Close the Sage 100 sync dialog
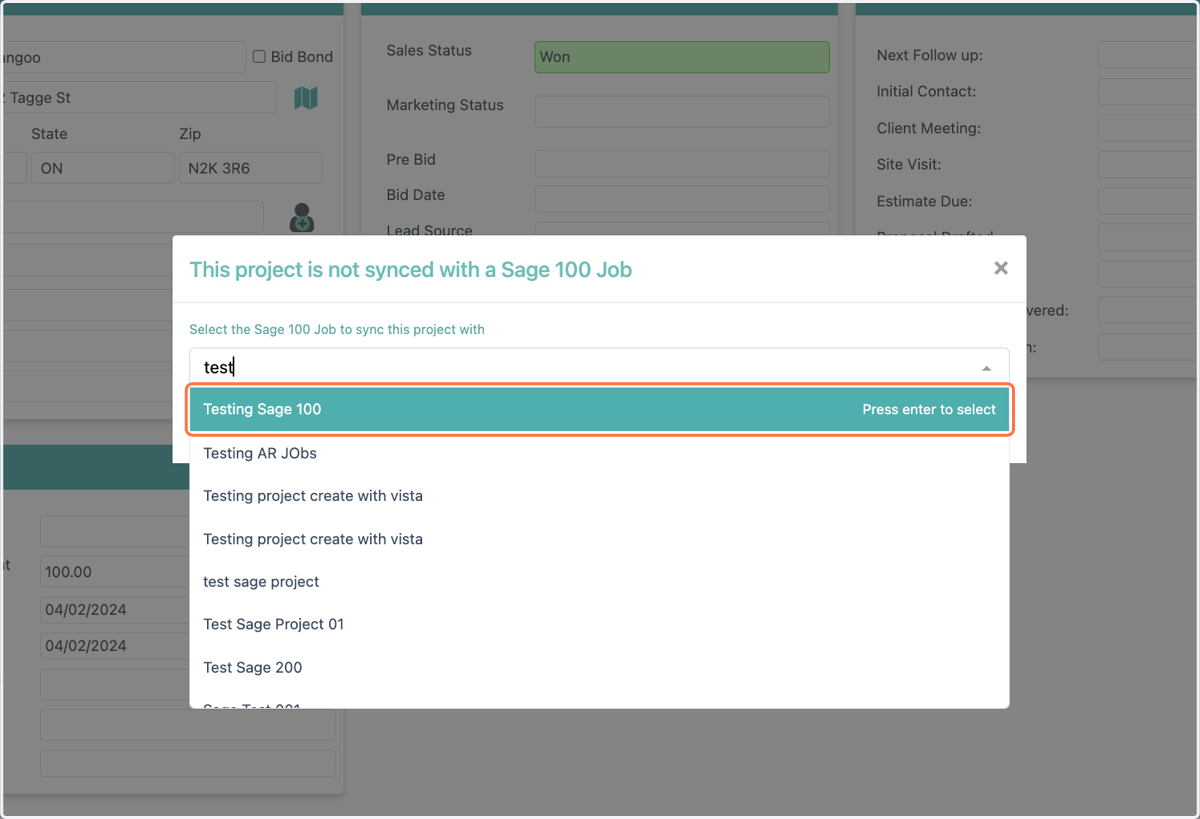Screen dimensions: 1200x819 click(x=1001, y=268)
